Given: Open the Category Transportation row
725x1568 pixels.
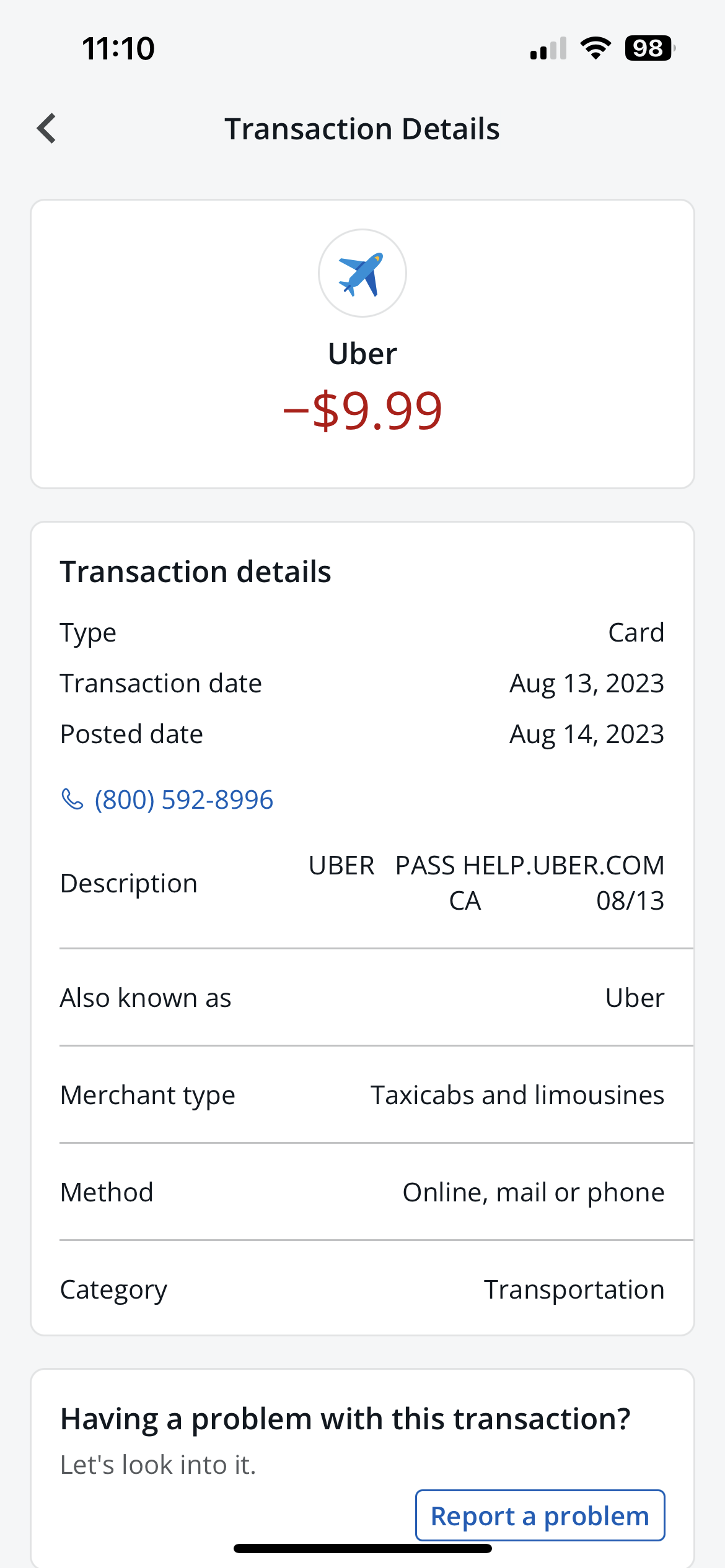Looking at the screenshot, I should click(362, 1290).
